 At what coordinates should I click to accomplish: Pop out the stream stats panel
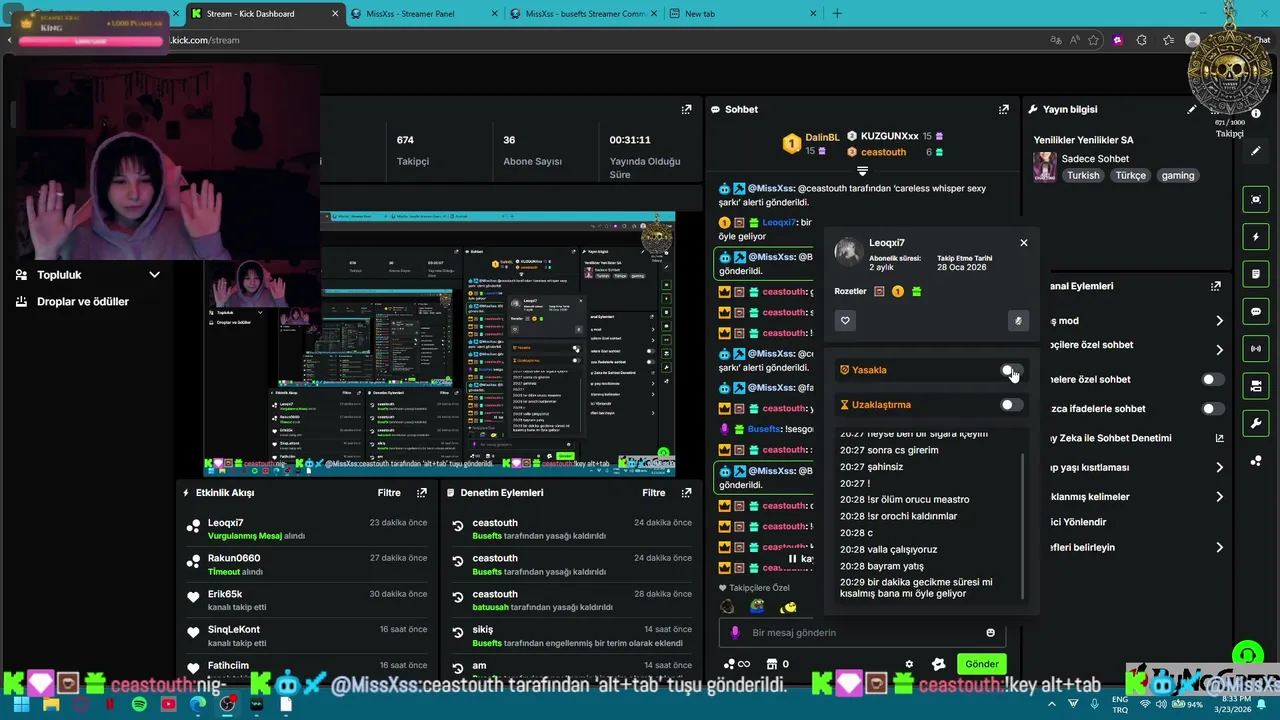[x=686, y=109]
